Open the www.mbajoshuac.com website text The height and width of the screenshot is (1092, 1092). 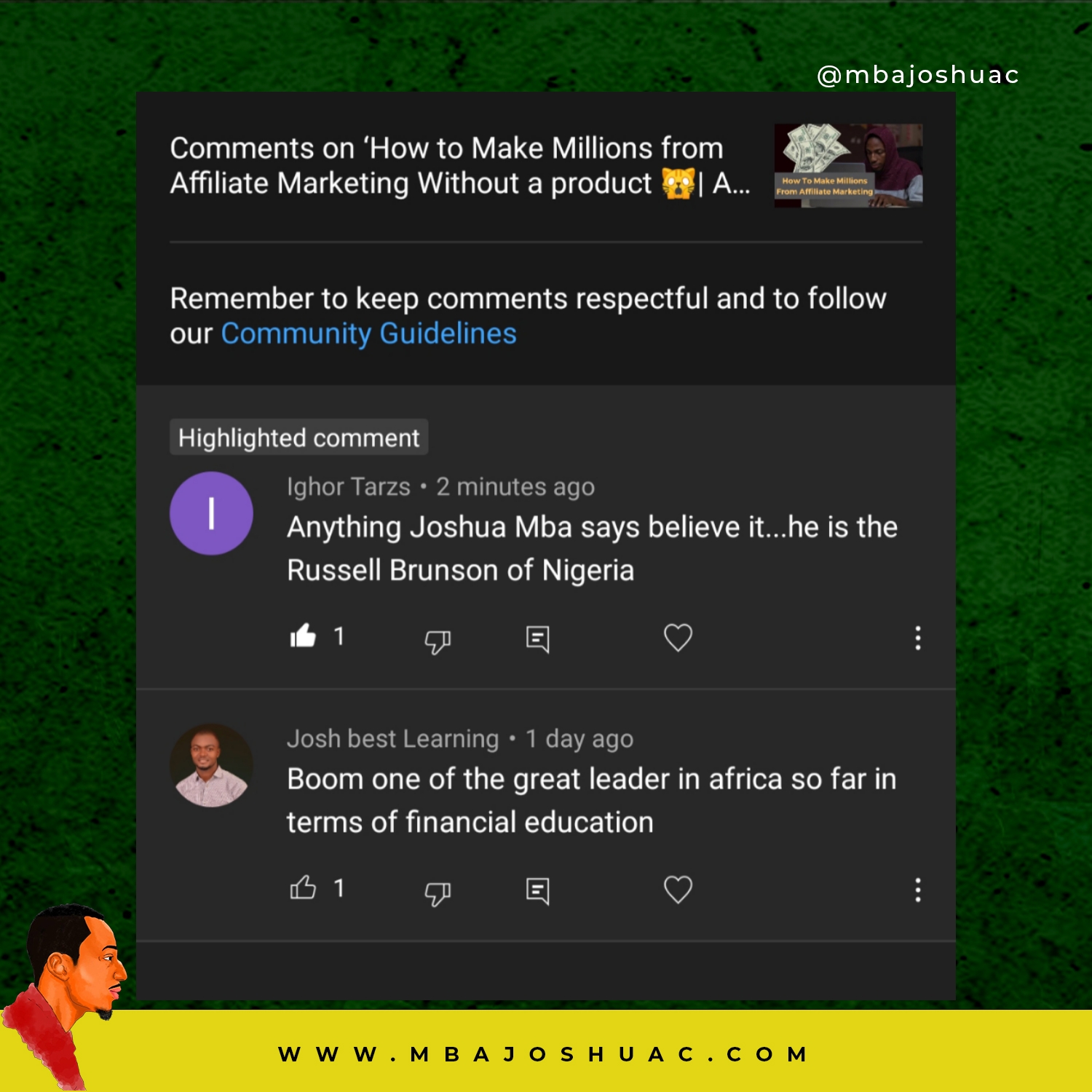point(543,1054)
